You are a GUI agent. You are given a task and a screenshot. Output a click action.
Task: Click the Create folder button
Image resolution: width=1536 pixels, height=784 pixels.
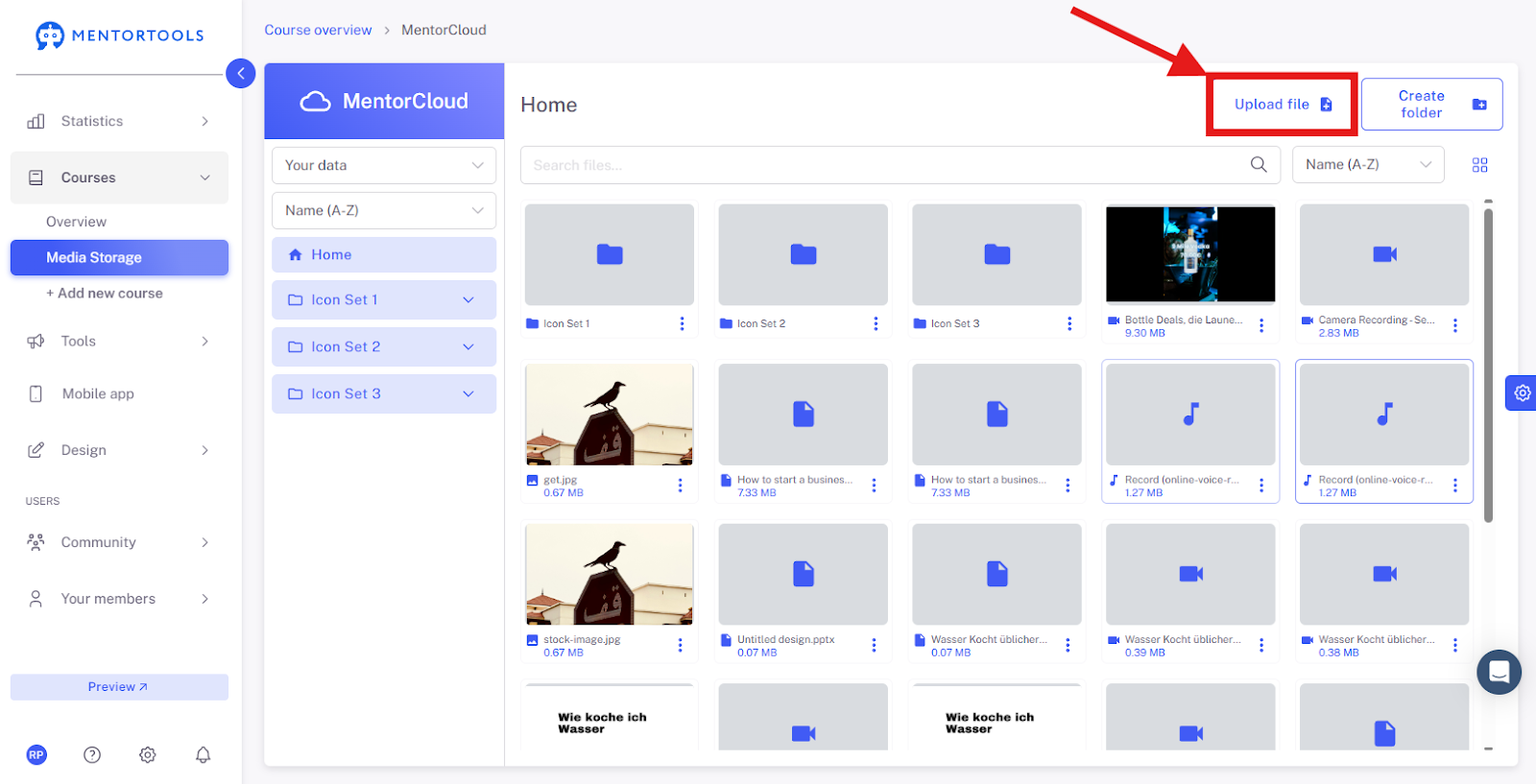point(1431,105)
